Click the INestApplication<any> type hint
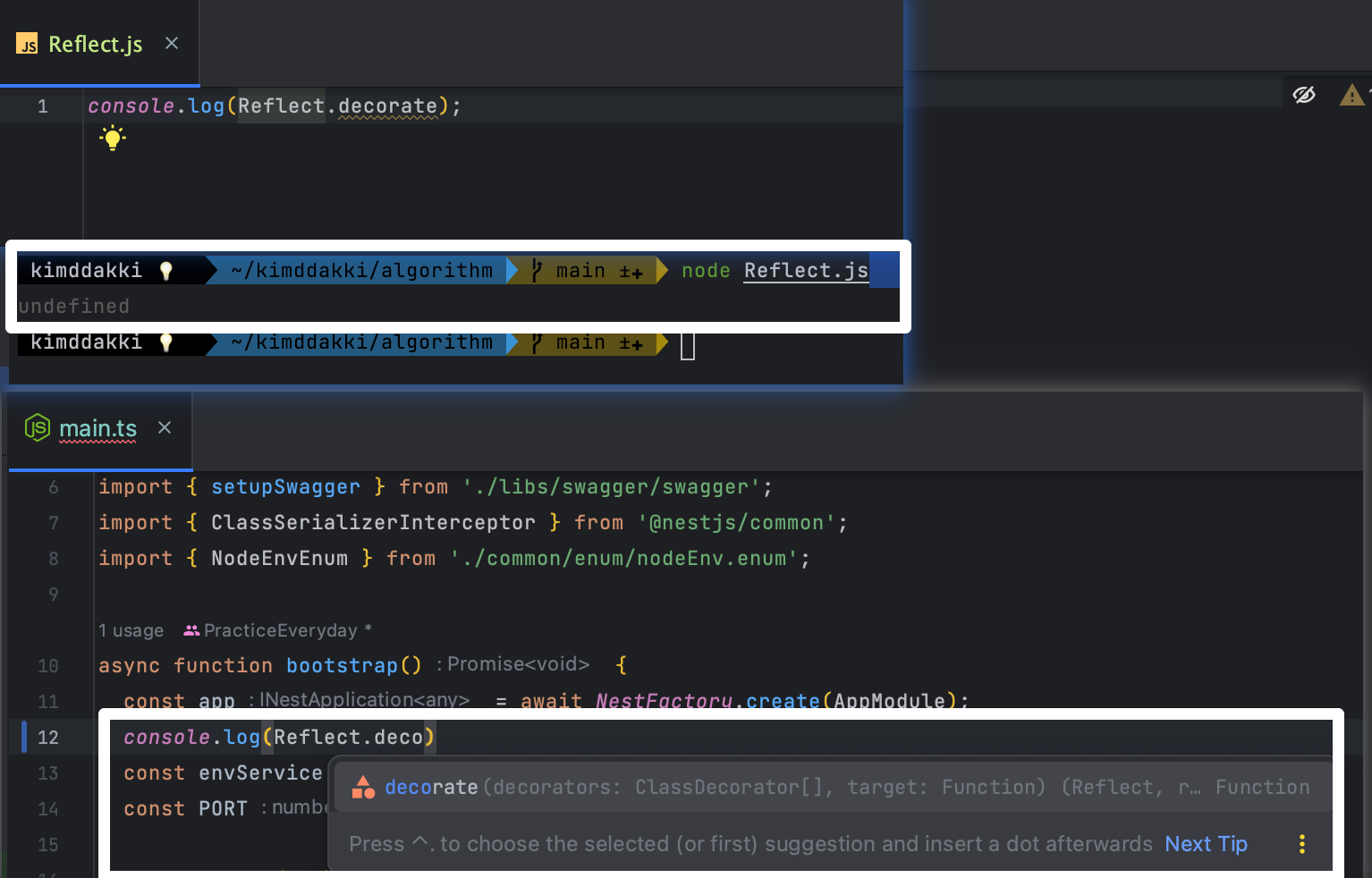The height and width of the screenshot is (878, 1372). (x=364, y=700)
